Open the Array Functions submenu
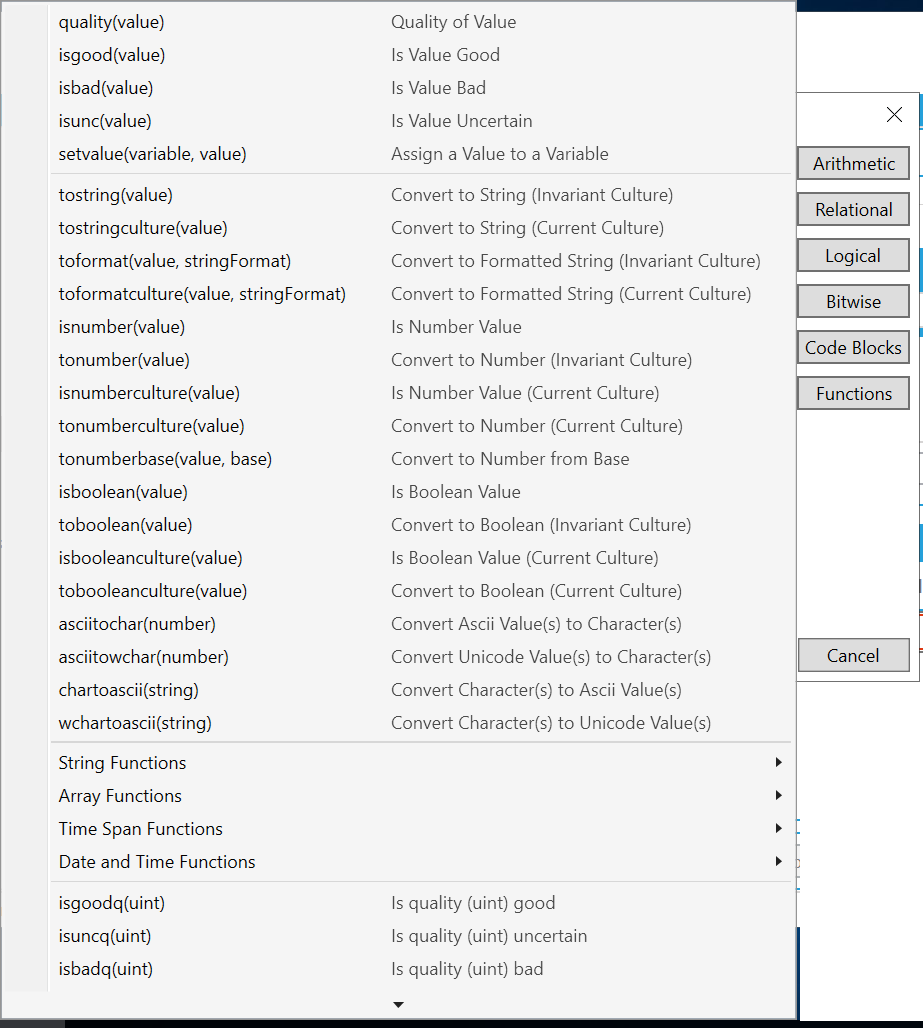This screenshot has height=1028, width=923. (x=120, y=796)
